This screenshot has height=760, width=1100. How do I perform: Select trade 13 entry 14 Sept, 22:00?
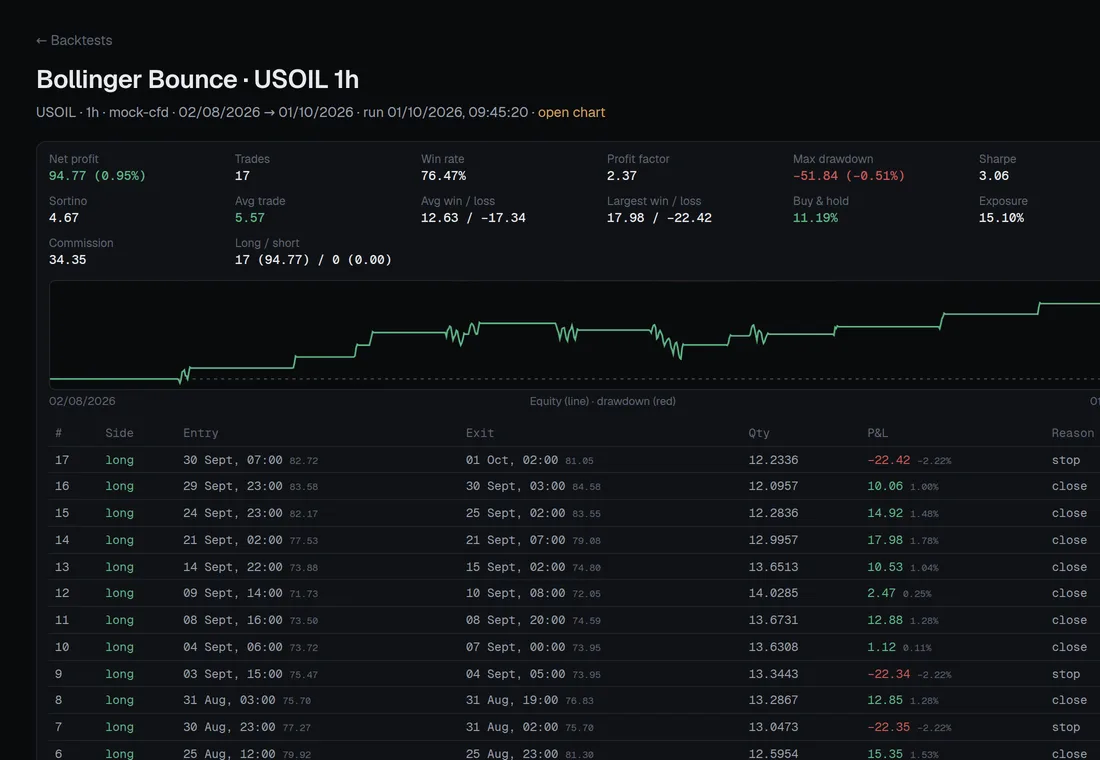(233, 566)
